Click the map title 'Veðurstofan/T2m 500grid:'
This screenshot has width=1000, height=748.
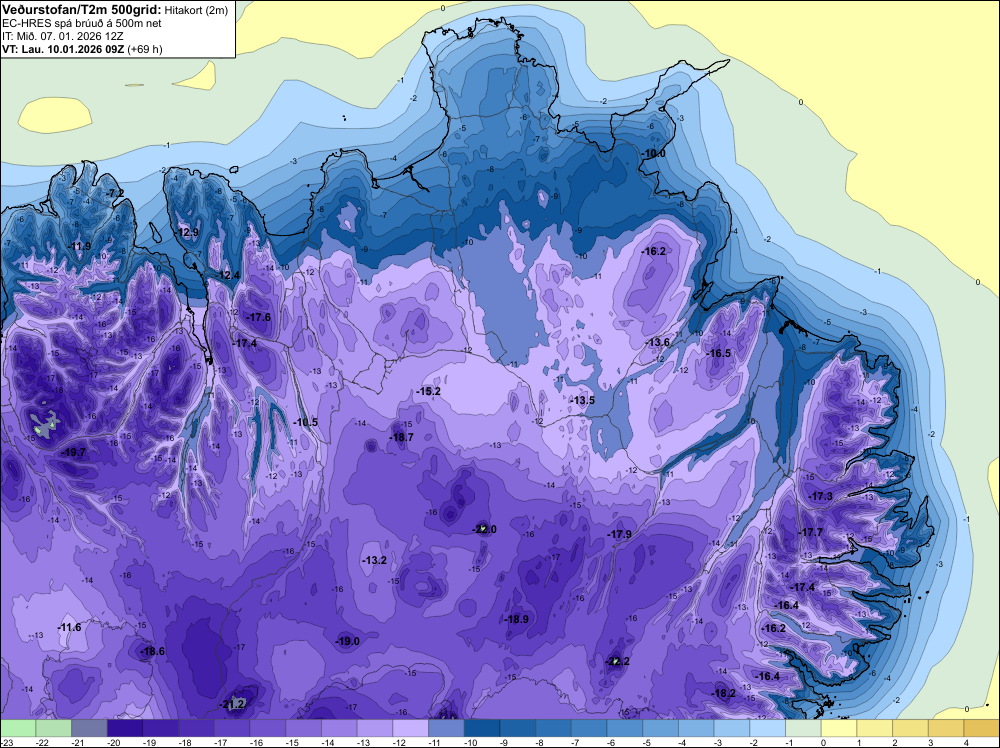coord(82,10)
